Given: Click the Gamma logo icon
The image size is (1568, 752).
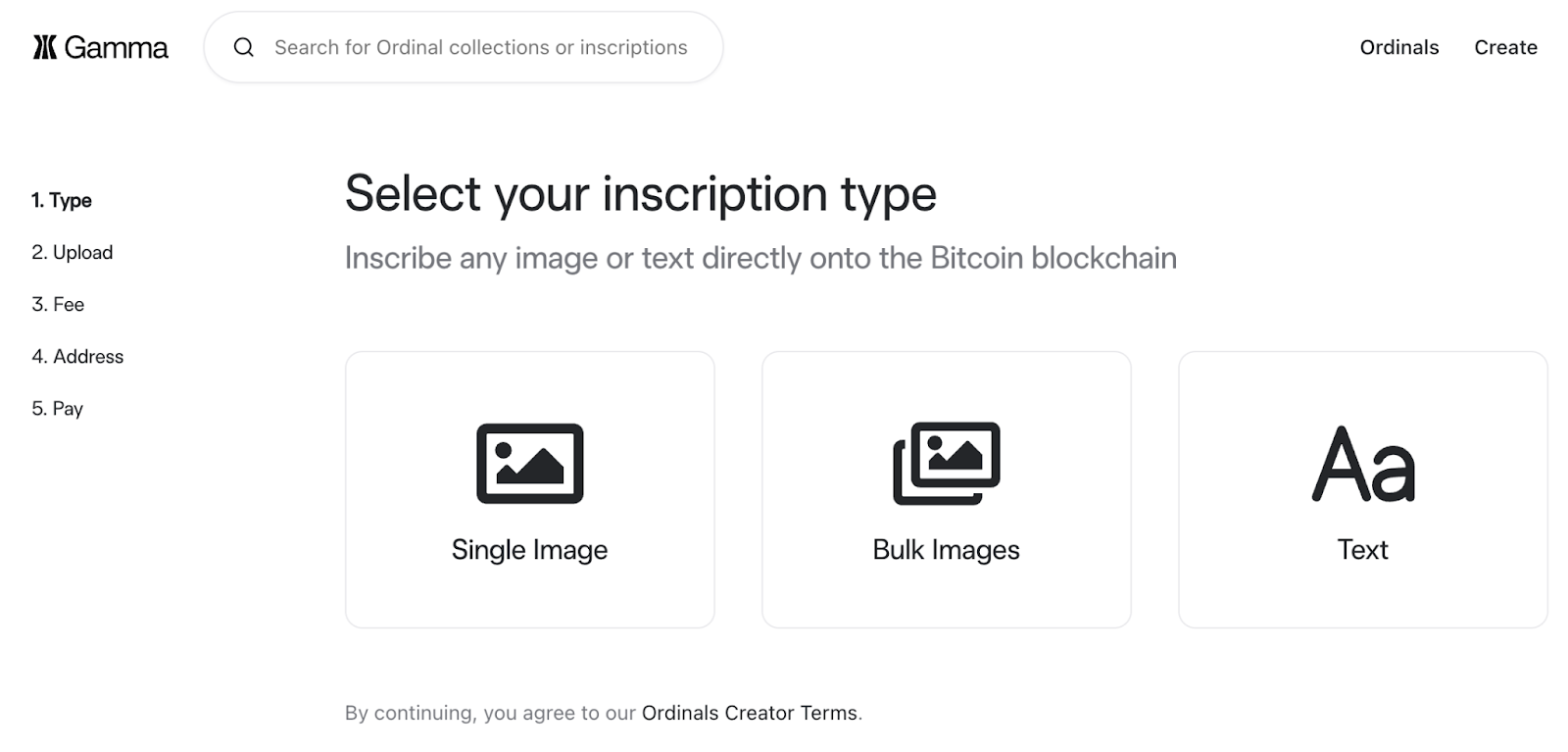Looking at the screenshot, I should (45, 47).
